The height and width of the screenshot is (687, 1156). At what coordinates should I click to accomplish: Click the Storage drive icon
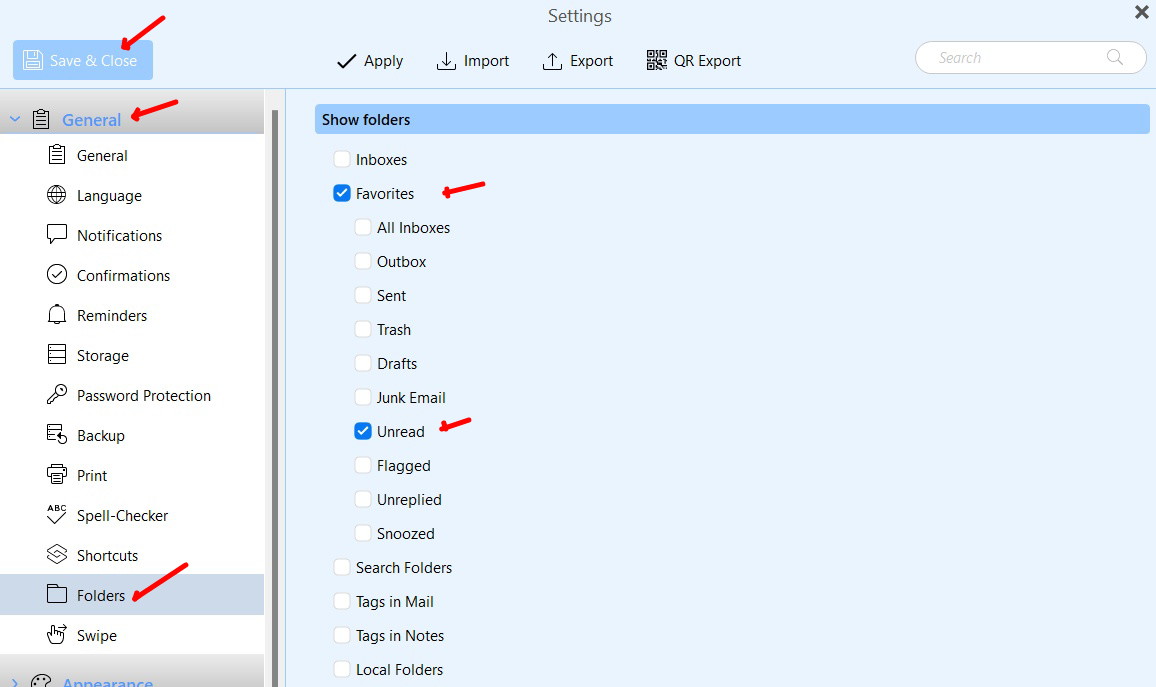(57, 354)
